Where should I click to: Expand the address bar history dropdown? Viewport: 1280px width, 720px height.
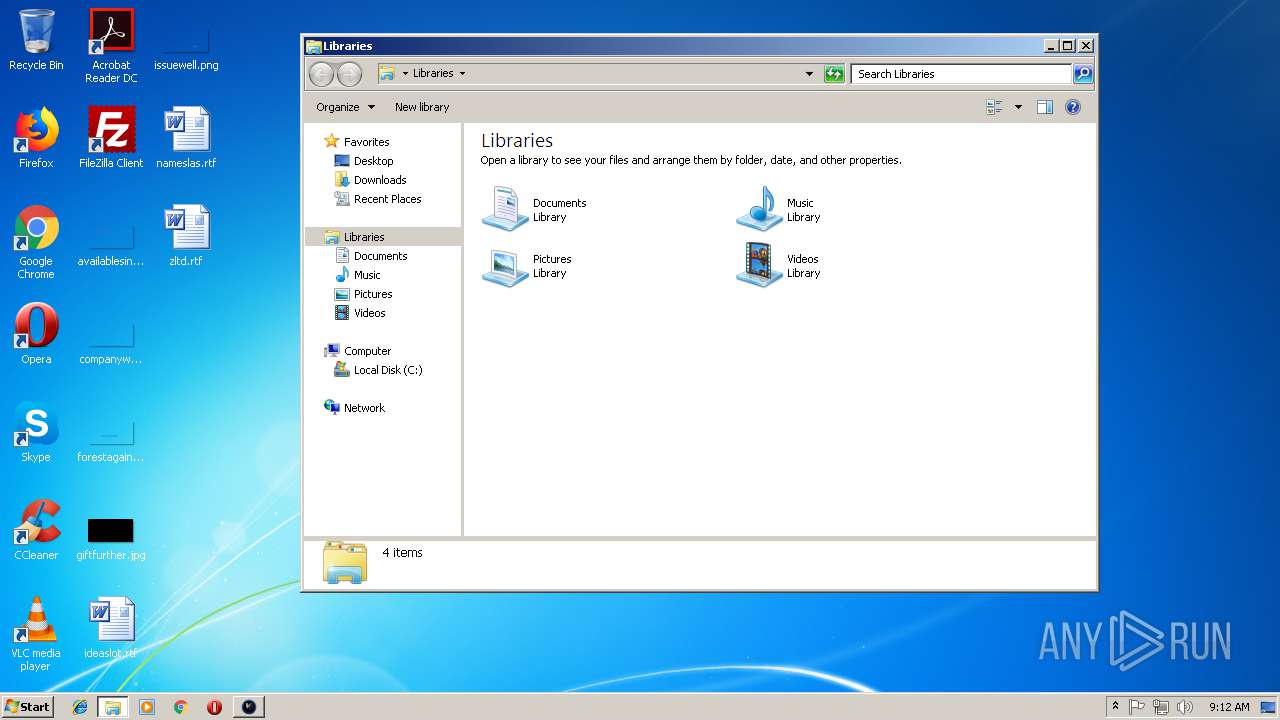tap(809, 73)
